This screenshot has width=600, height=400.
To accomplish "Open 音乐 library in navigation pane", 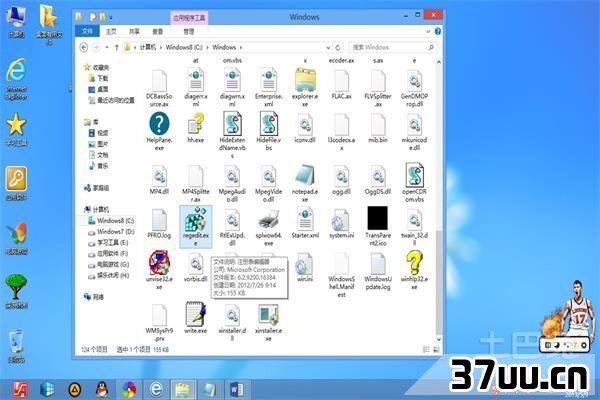I will tap(99, 166).
